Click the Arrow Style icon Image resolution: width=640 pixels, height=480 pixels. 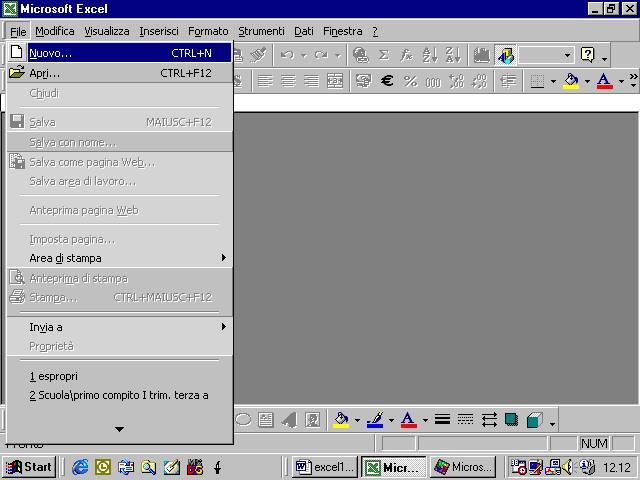pyautogui.click(x=489, y=420)
